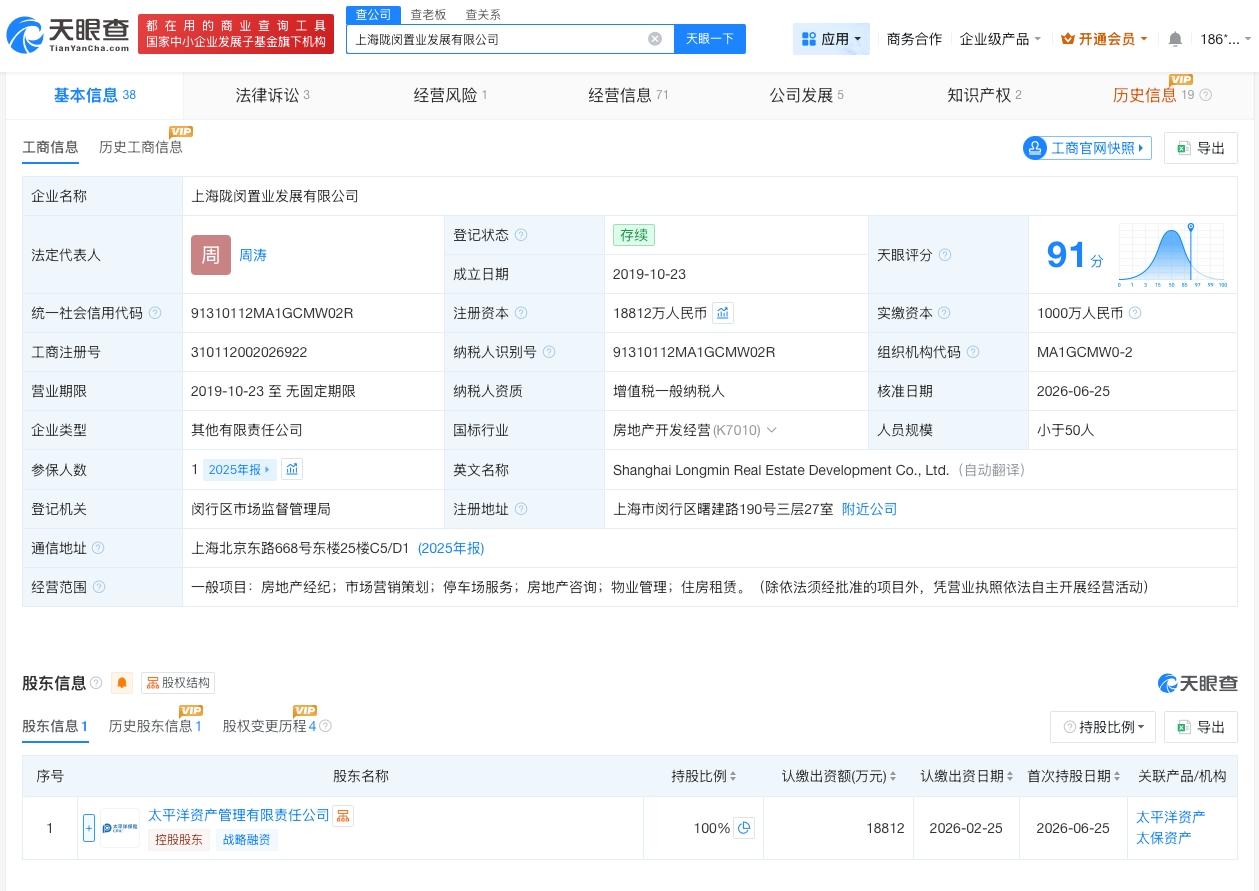Image resolution: width=1259 pixels, height=891 pixels.
Task: Open 太平洋资产管理有限责任公司 shareholder link
Action: point(239,815)
